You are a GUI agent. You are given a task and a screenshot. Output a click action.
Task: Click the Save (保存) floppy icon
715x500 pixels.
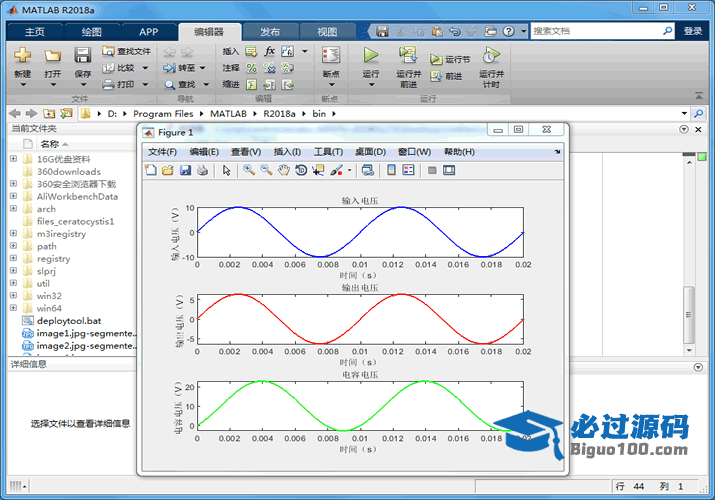(x=83, y=55)
